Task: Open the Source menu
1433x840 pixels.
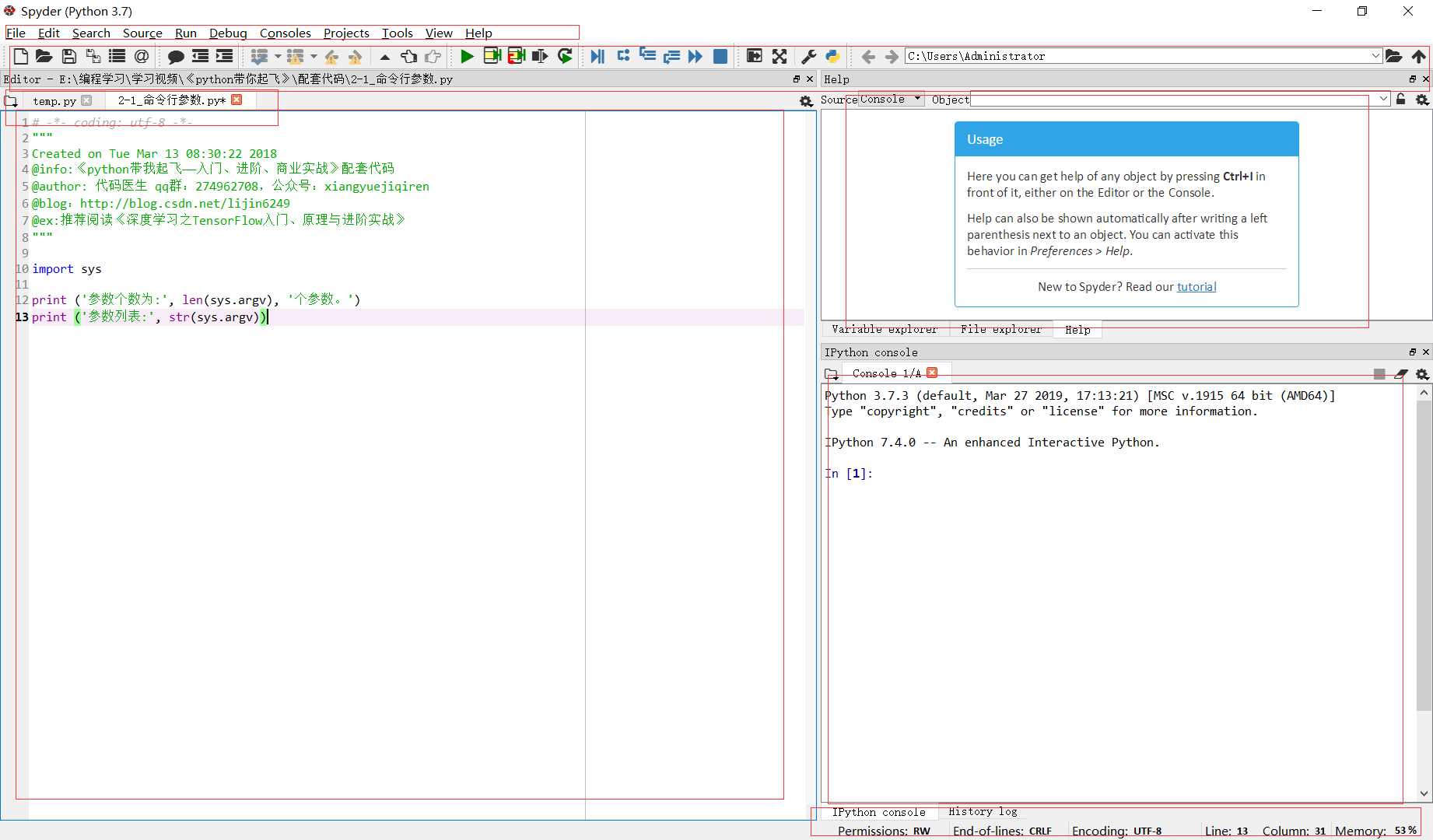Action: pos(142,33)
